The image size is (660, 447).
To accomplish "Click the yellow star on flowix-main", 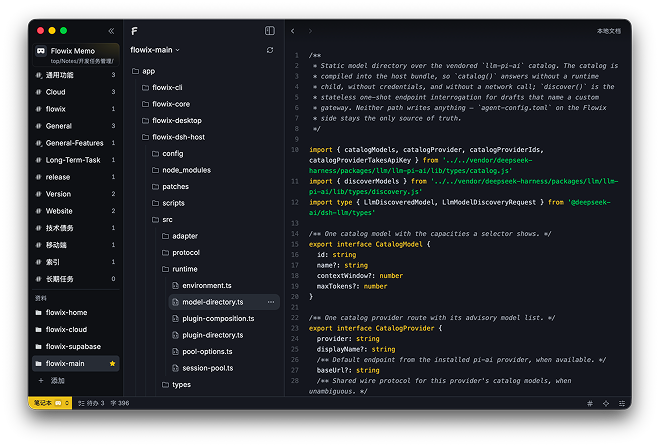I will point(112,364).
